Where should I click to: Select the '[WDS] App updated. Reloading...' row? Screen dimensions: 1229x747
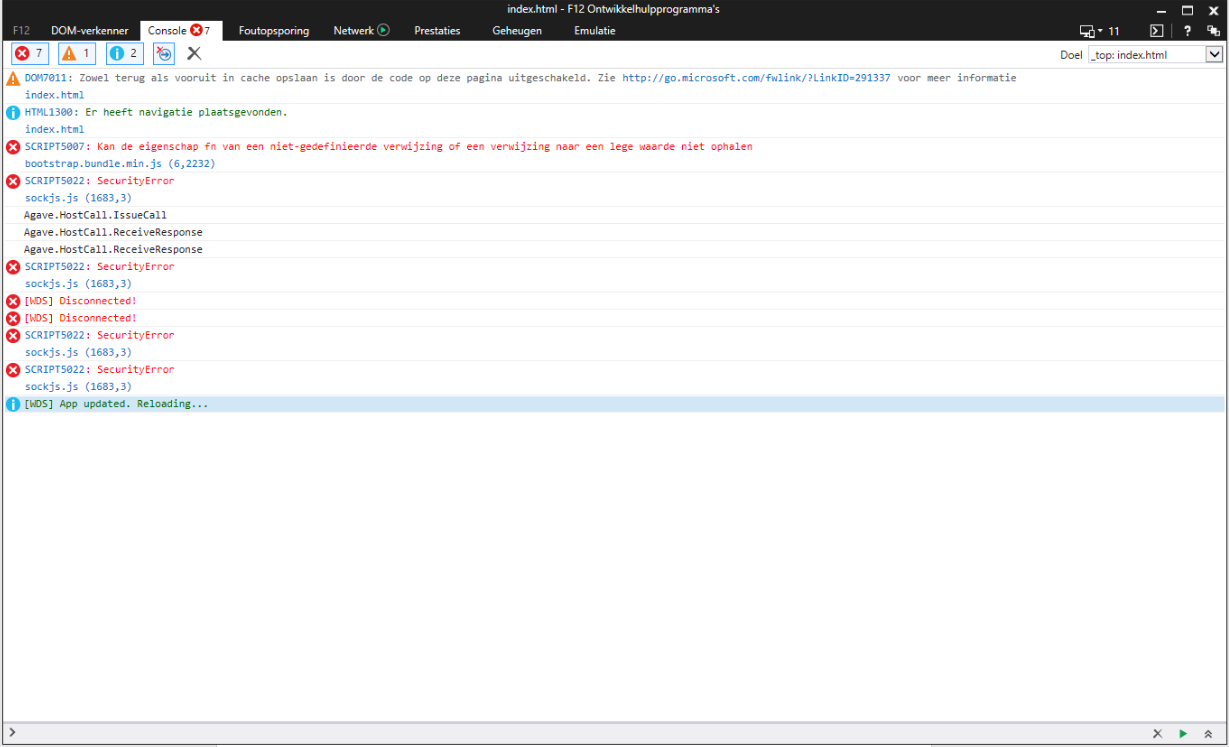coord(614,404)
